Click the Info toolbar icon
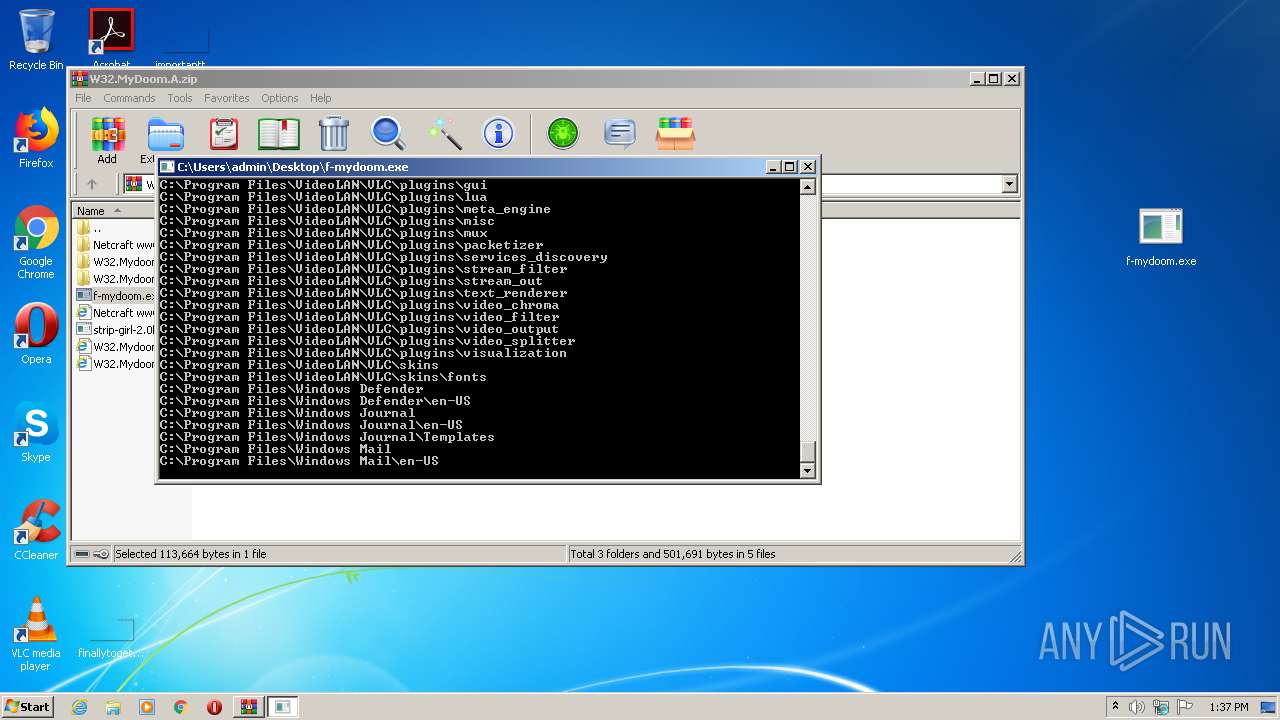Screen dimensions: 1280x720 498,133
